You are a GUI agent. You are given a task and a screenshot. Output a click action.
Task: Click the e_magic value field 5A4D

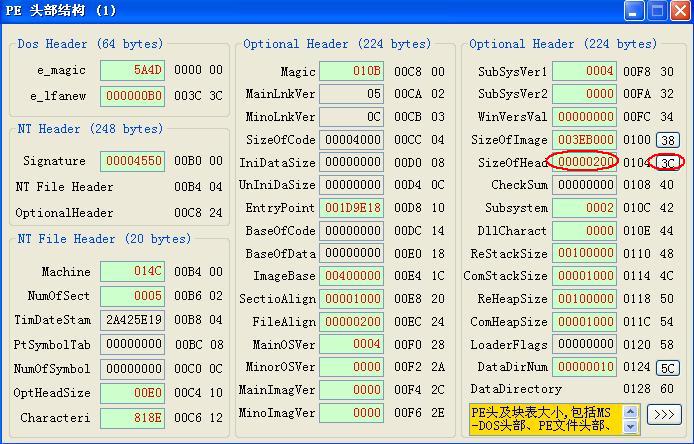132,70
